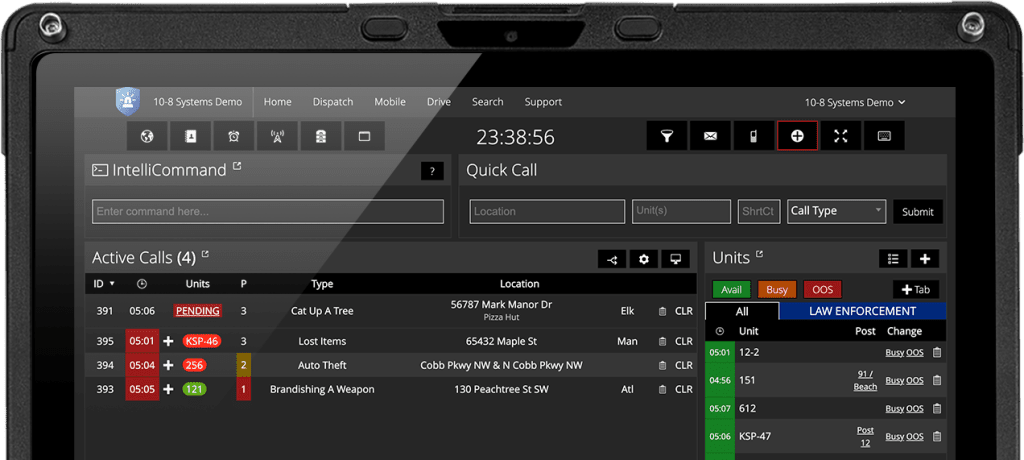
Task: Submit the Quick Call
Action: coord(918,212)
